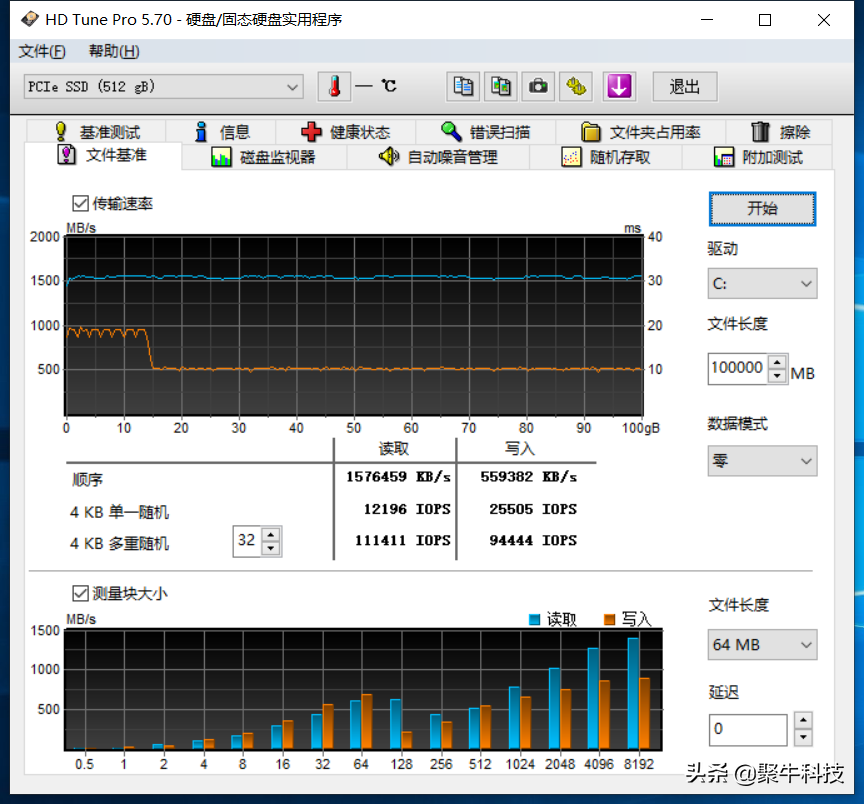The width and height of the screenshot is (864, 804).
Task: Click the temperature thermometer icon
Action: 334,87
